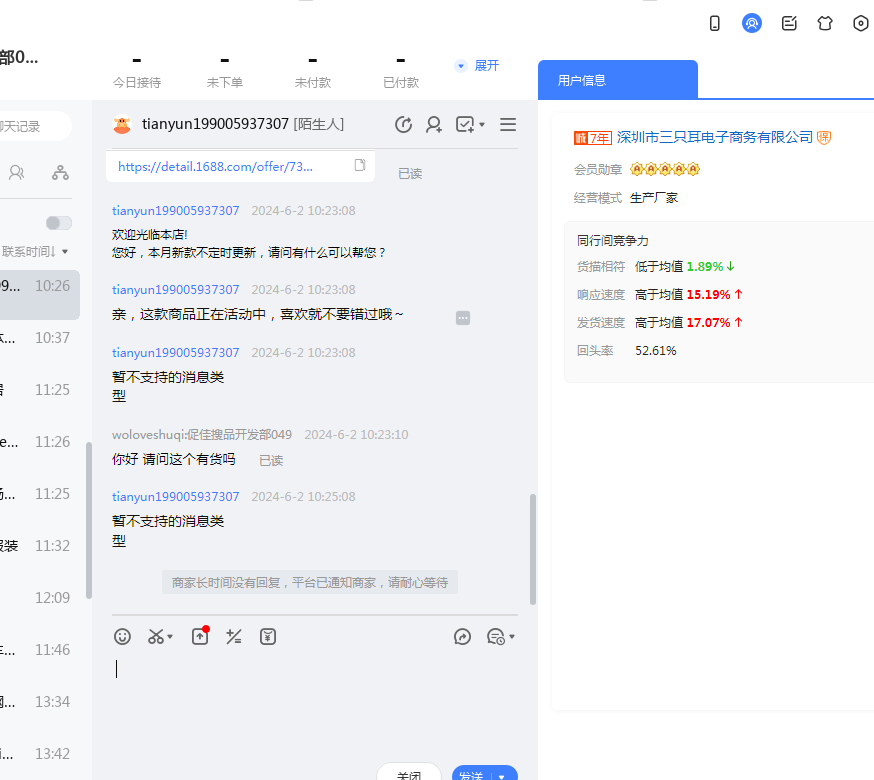
Task: Open the ¥ payment request icon
Action: point(267,636)
